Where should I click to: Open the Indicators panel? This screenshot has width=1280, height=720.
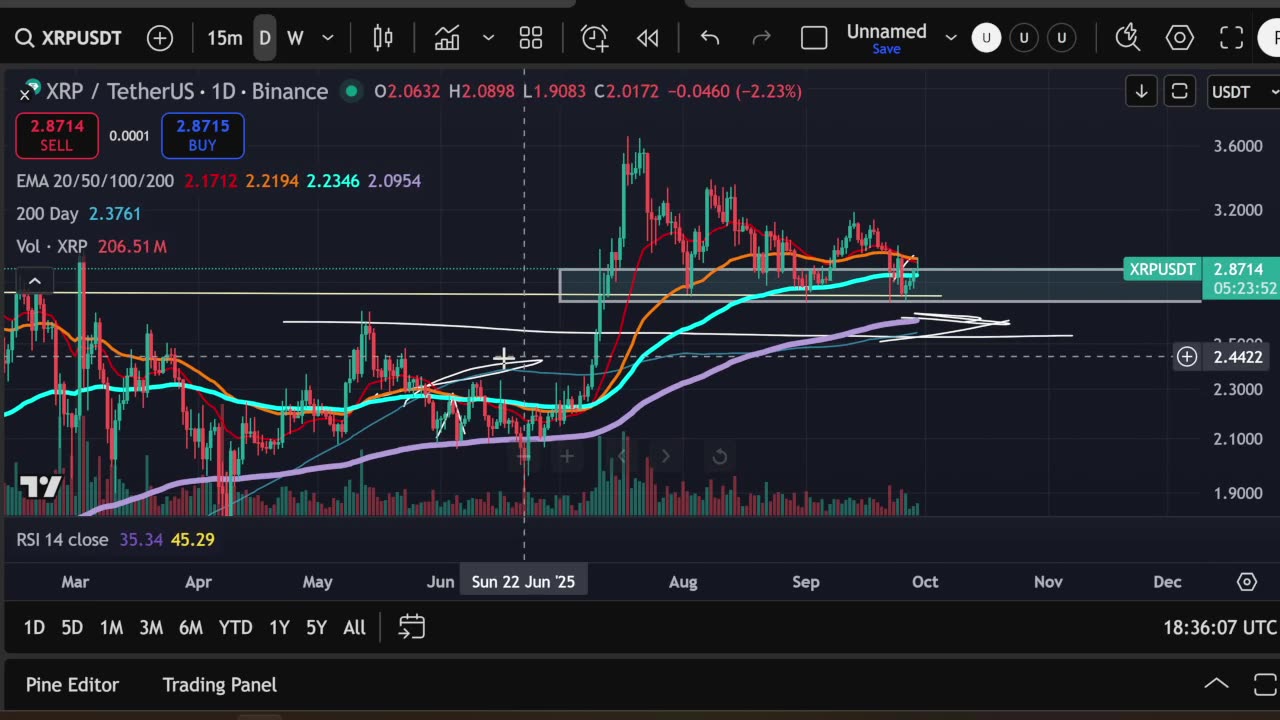coord(447,38)
